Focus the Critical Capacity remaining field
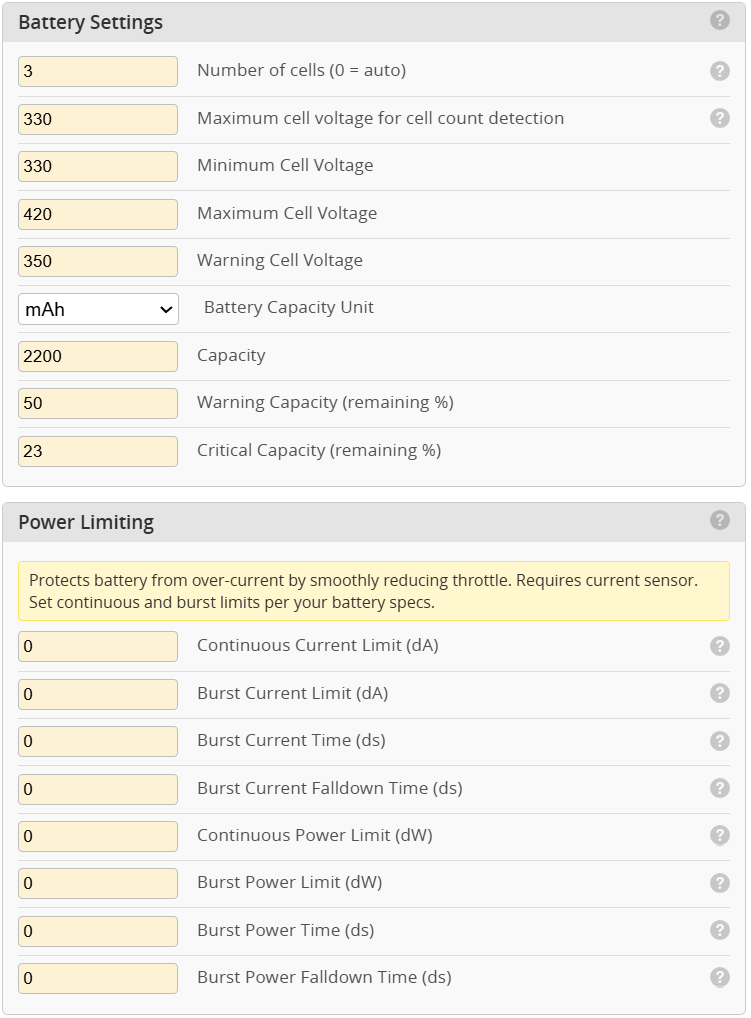The height and width of the screenshot is (1018, 751). coord(98,451)
